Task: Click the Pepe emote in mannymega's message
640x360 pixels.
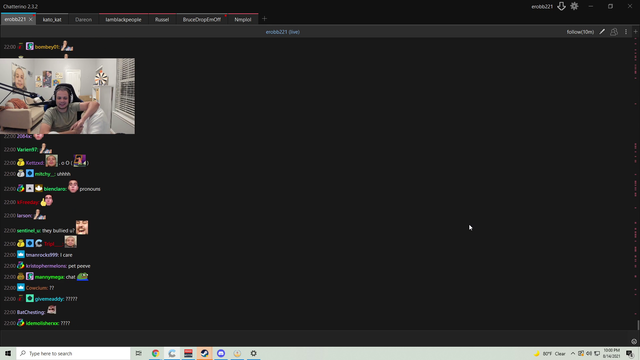Action: click(x=82, y=276)
